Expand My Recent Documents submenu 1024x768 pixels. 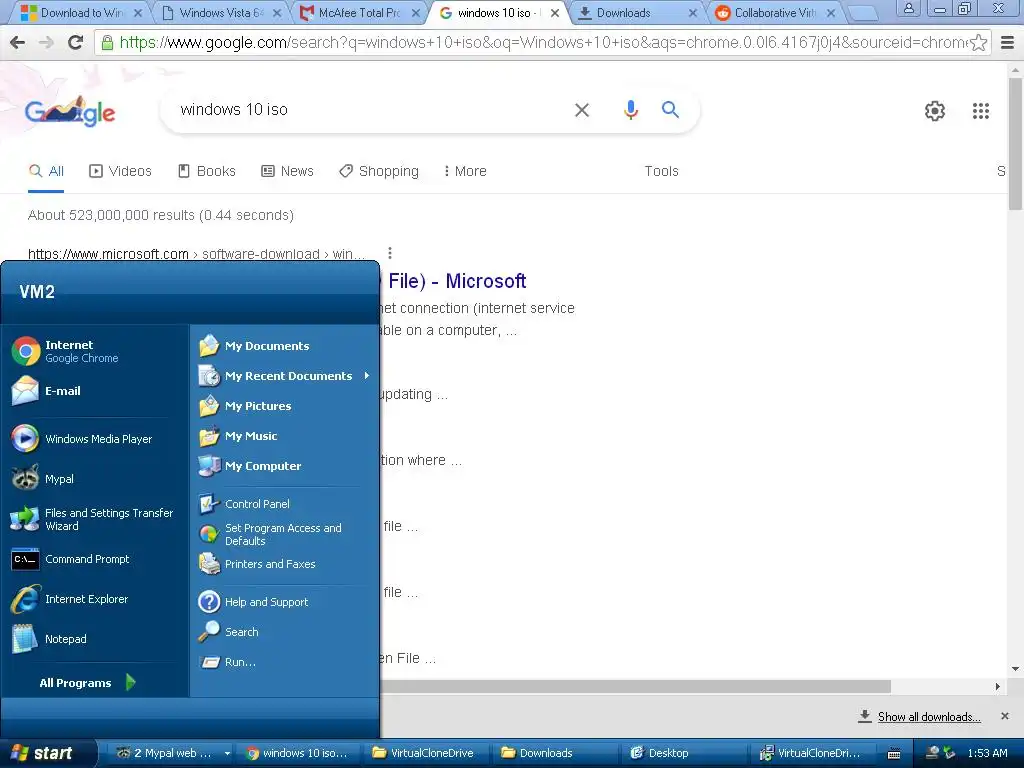pos(284,376)
